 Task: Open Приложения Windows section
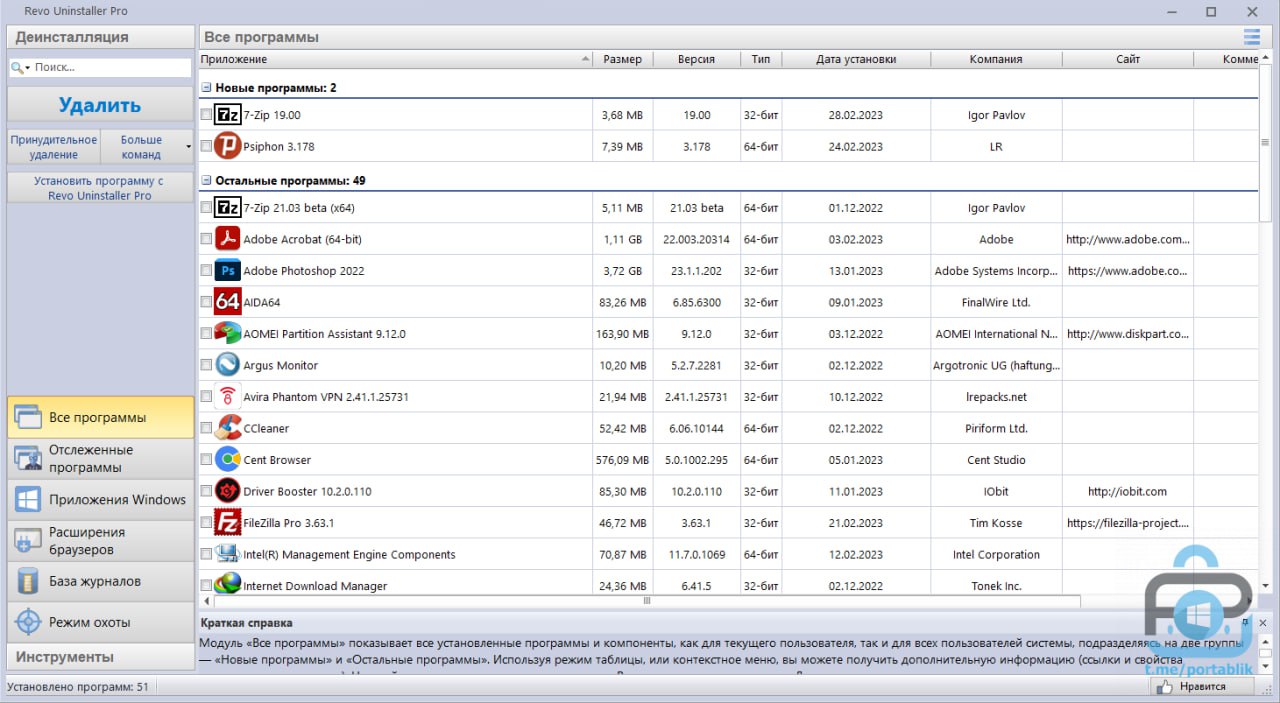pyautogui.click(x=101, y=499)
